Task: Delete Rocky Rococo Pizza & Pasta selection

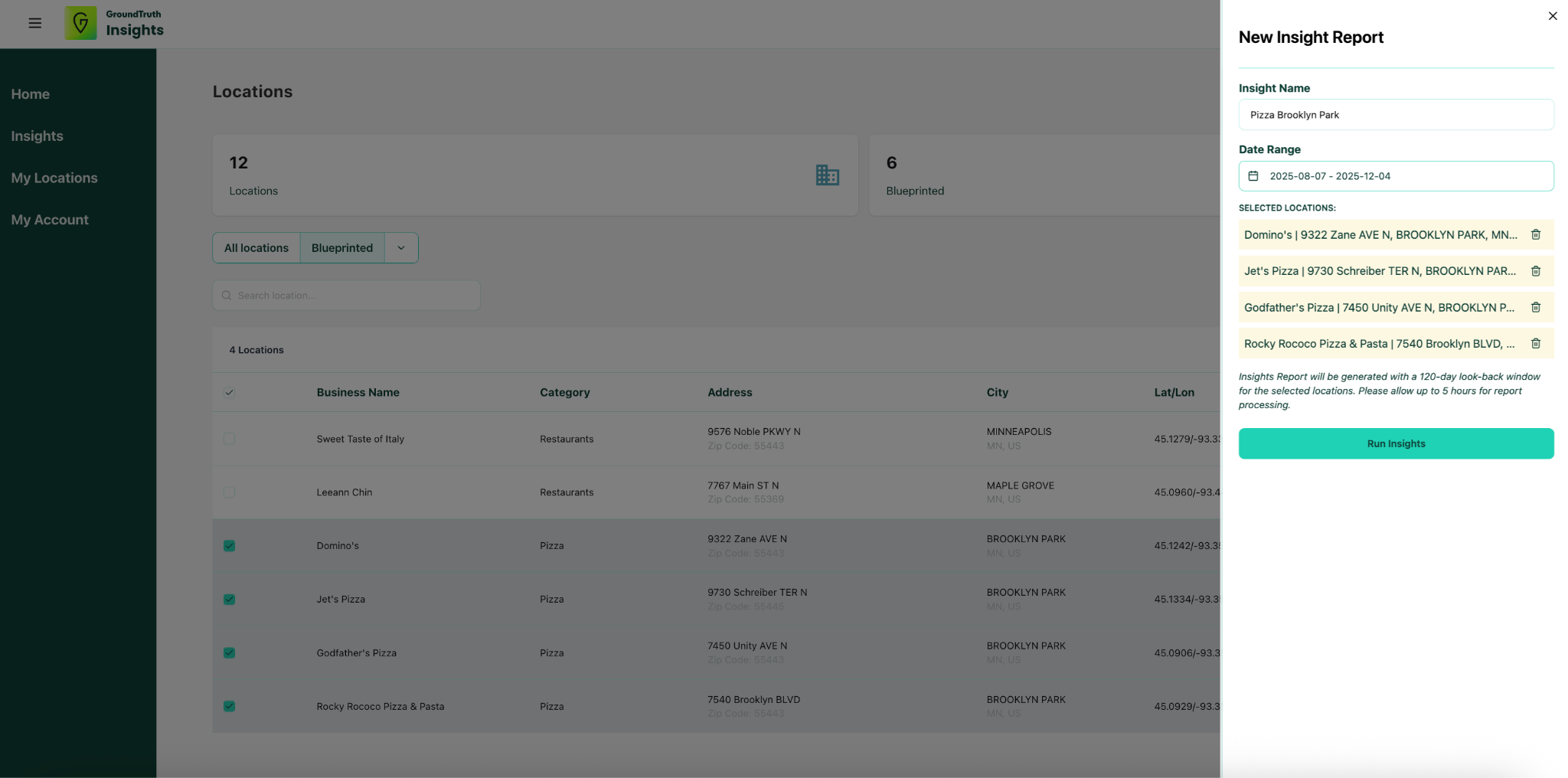Action: (x=1535, y=344)
